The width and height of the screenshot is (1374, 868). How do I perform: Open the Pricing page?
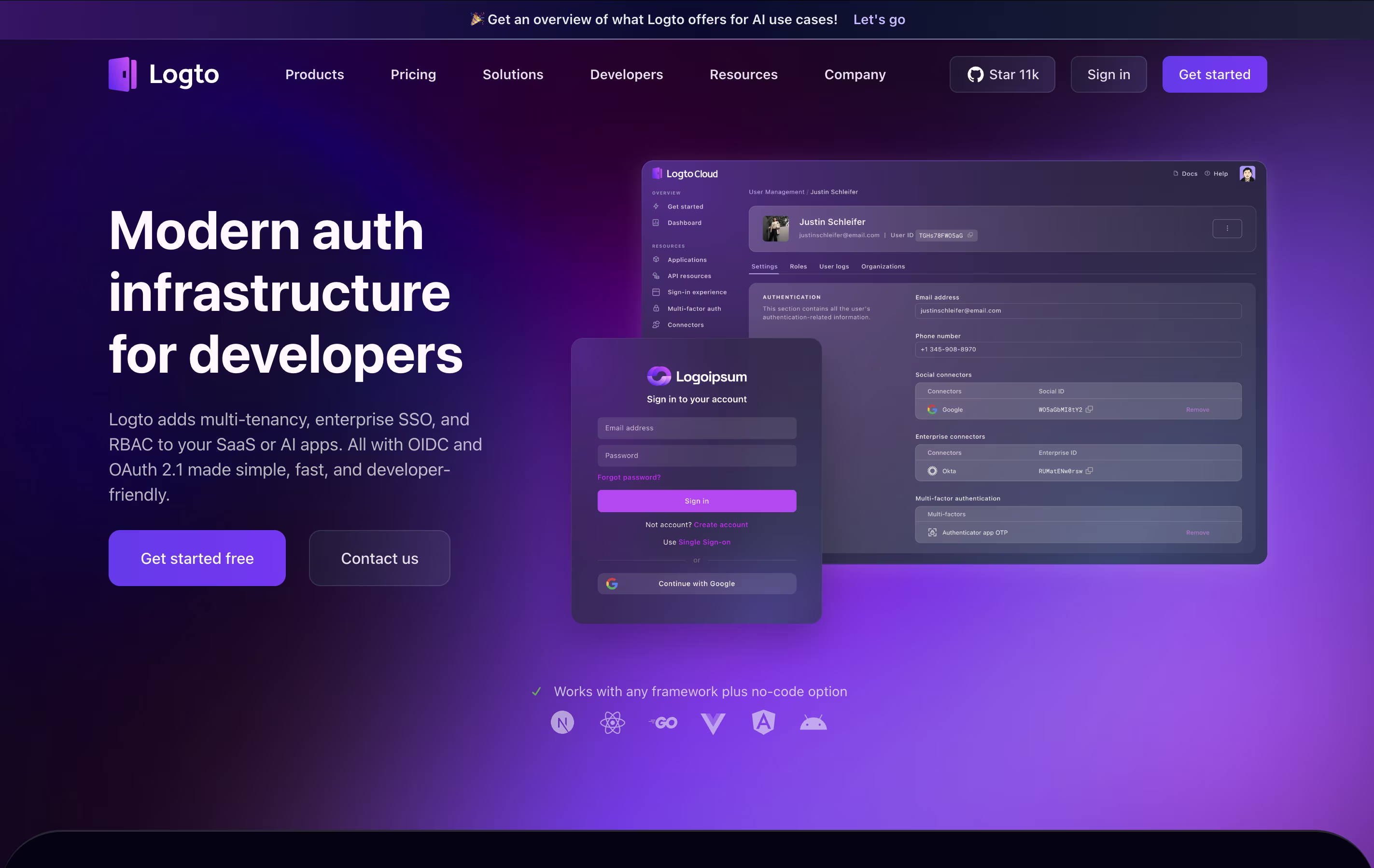[413, 74]
